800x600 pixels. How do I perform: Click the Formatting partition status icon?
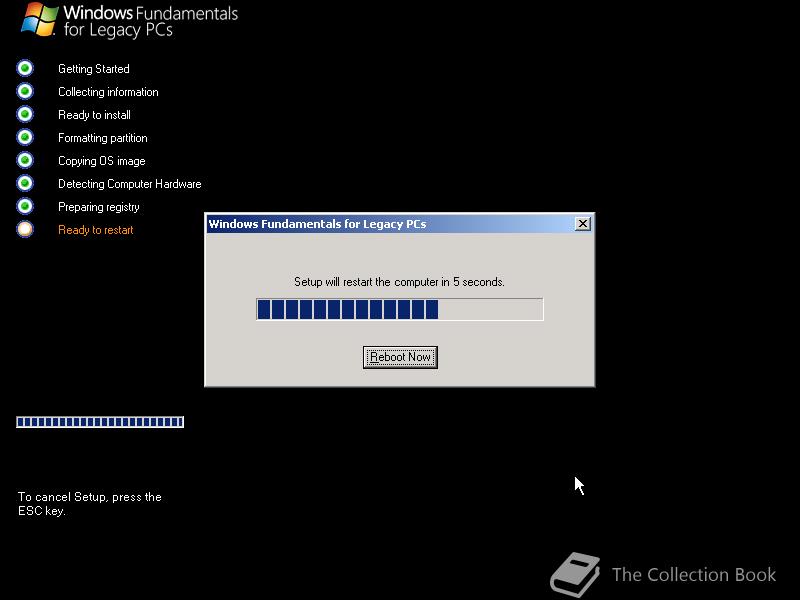pyautogui.click(x=25, y=137)
